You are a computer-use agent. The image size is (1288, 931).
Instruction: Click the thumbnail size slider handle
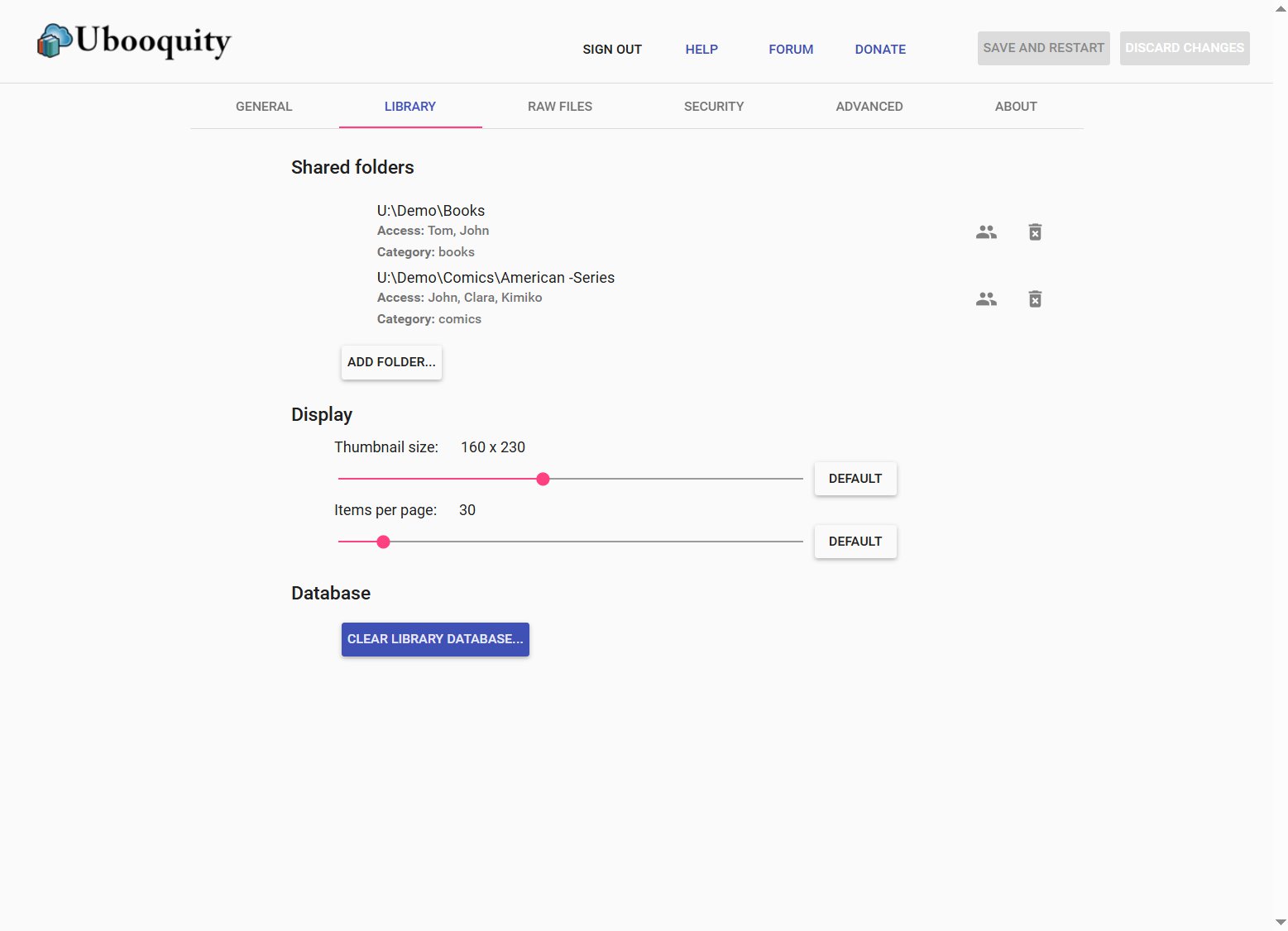tap(543, 479)
